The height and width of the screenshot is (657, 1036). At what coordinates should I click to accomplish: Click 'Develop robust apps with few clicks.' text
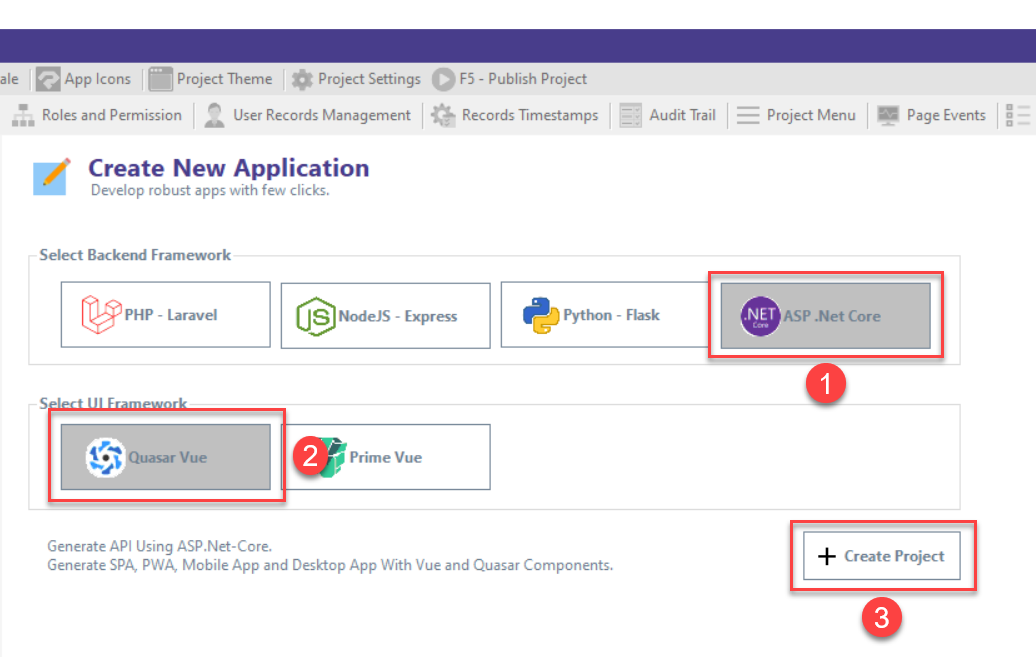click(210, 190)
